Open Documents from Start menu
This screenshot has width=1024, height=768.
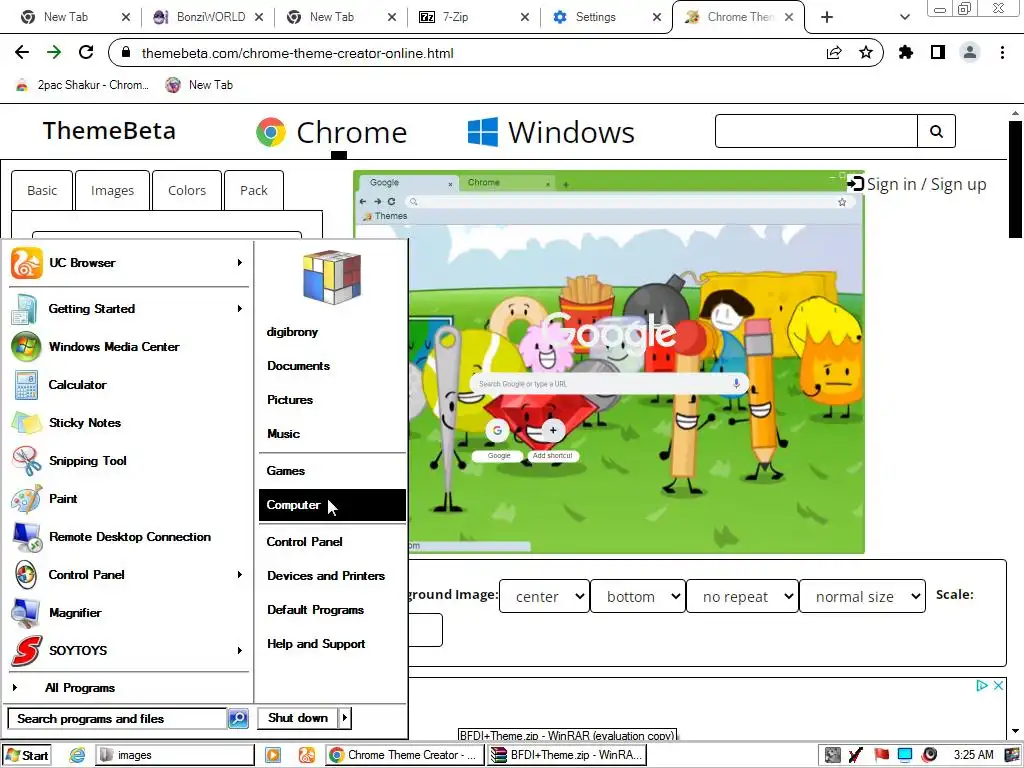(x=332, y=366)
